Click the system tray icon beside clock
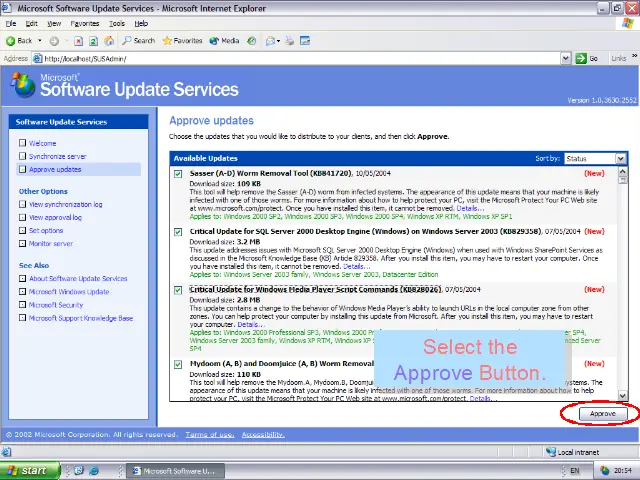This screenshot has height=480, width=640. [x=604, y=471]
